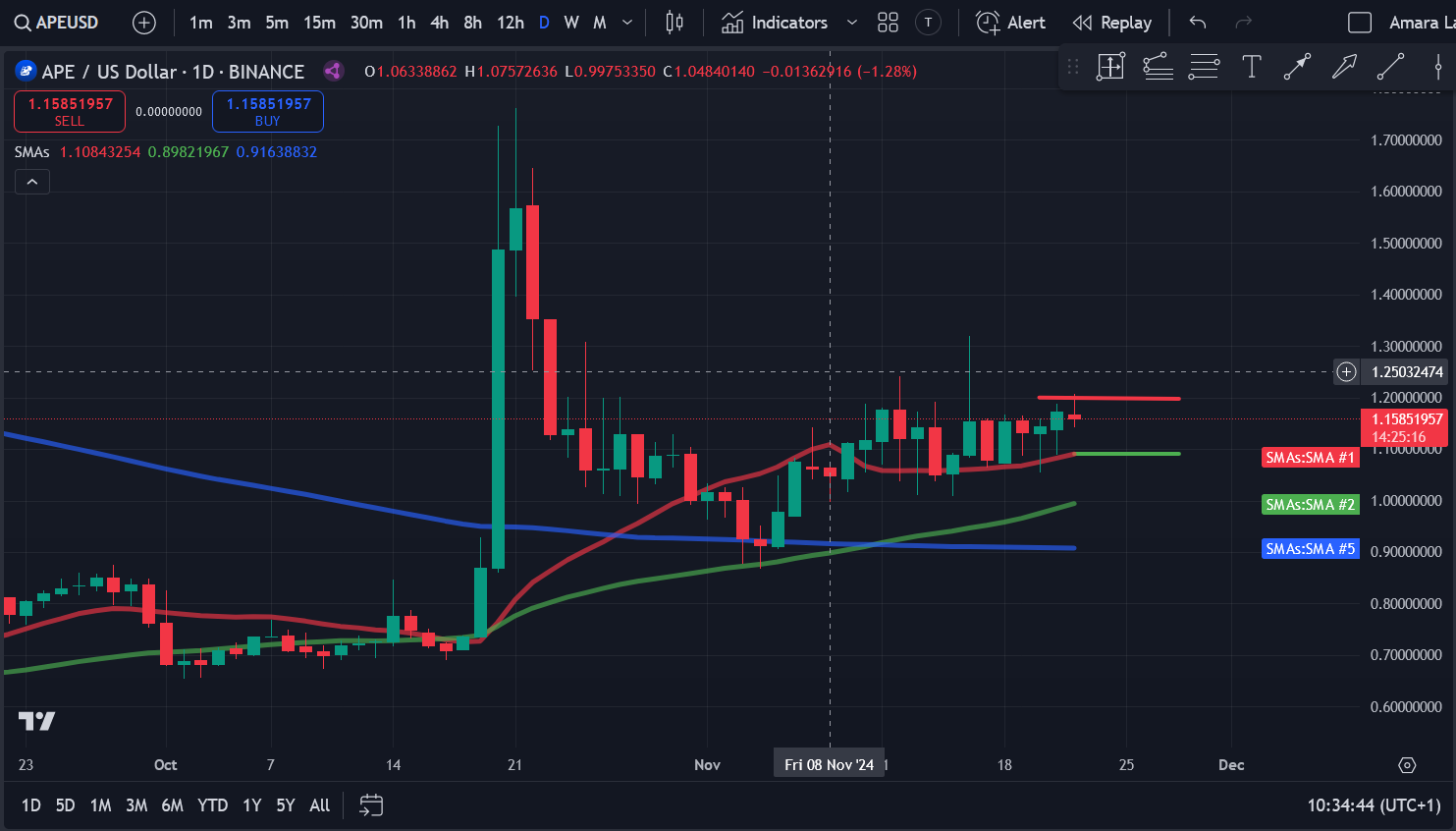
Task: Select the Arrow line tool
Action: click(x=1297, y=67)
